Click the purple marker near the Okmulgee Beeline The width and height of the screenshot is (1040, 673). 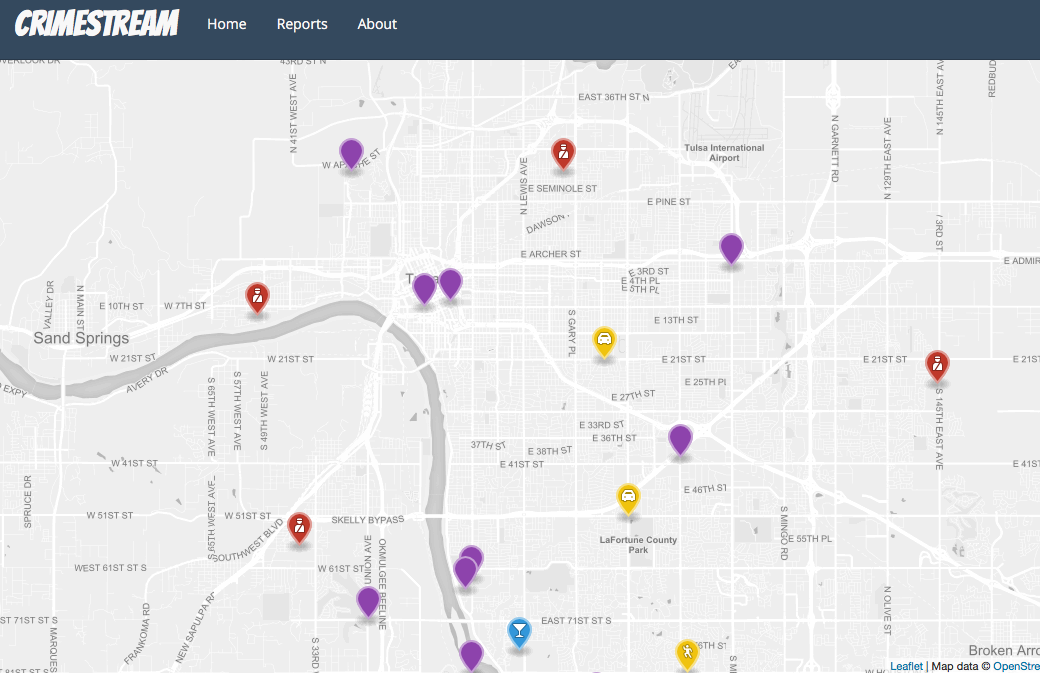click(366, 600)
